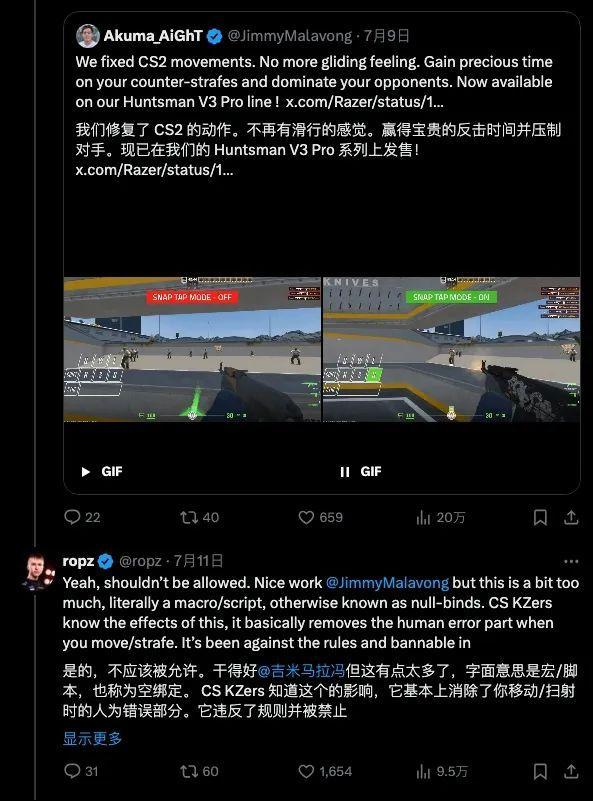Image resolution: width=593 pixels, height=801 pixels.
Task: Reply to ropz's tweet with 31 replies
Action: (81, 771)
